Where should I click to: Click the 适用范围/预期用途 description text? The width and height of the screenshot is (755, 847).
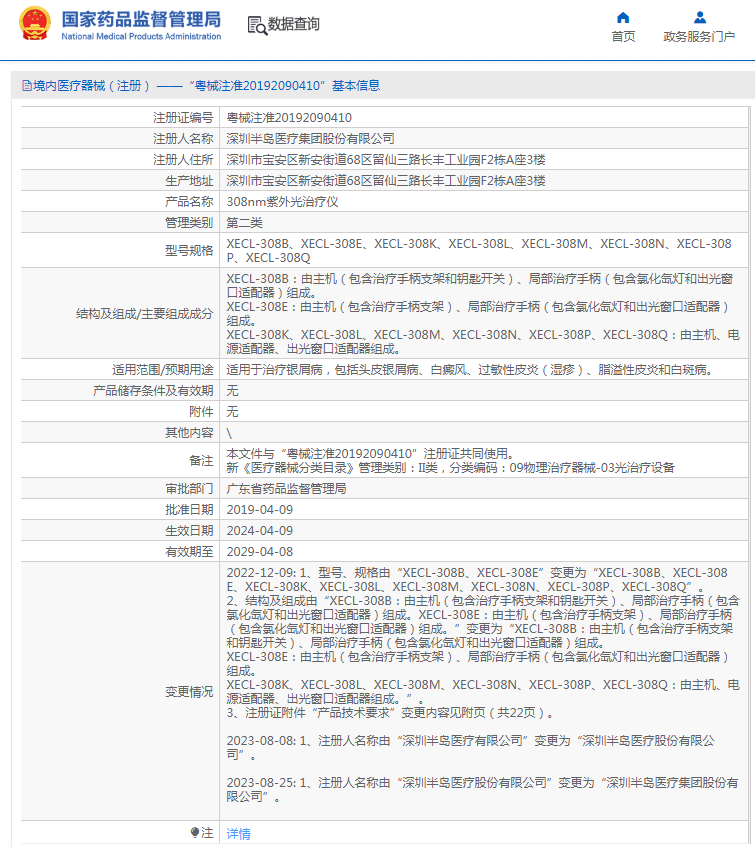click(470, 370)
